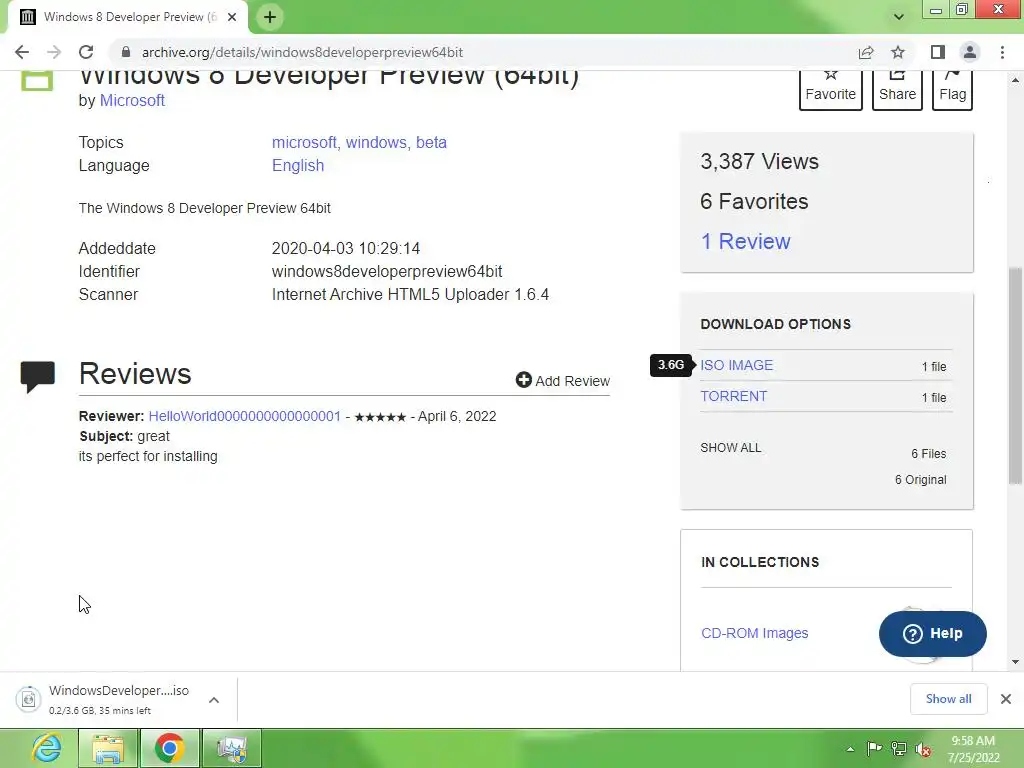Open the Microsoft creator link
The height and width of the screenshot is (768, 1024).
point(132,101)
